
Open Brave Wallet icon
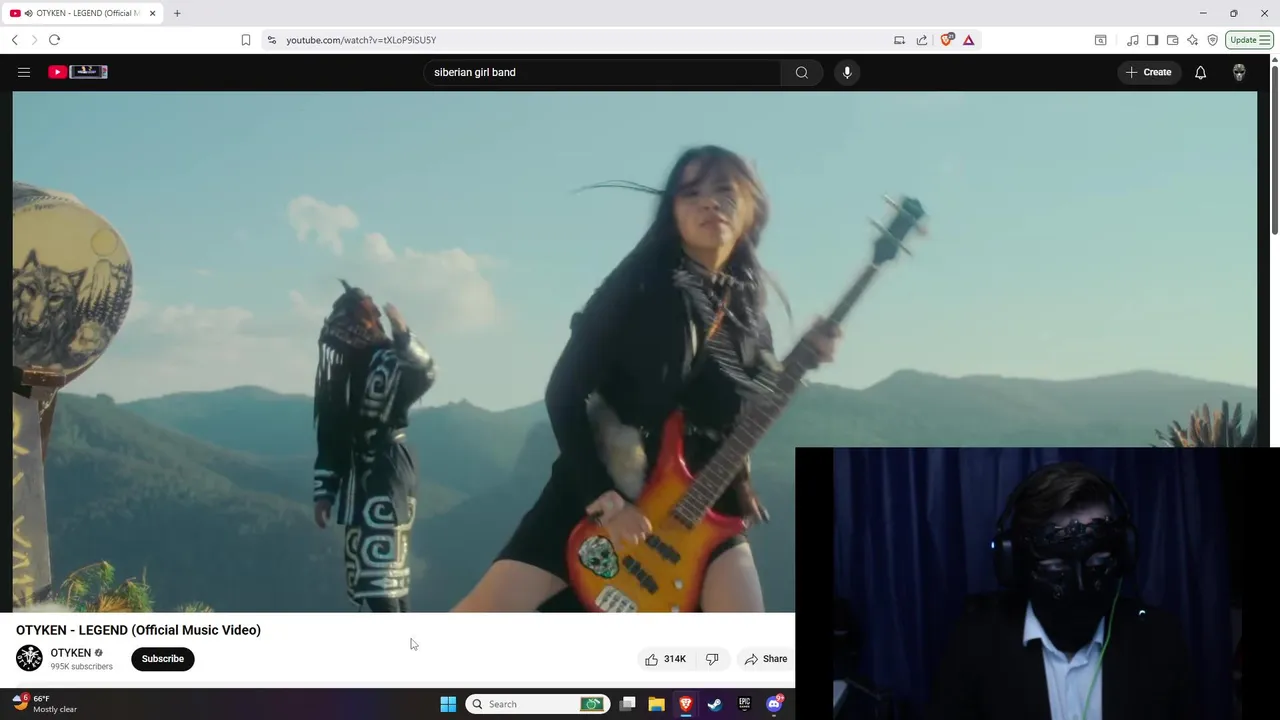[1172, 40]
